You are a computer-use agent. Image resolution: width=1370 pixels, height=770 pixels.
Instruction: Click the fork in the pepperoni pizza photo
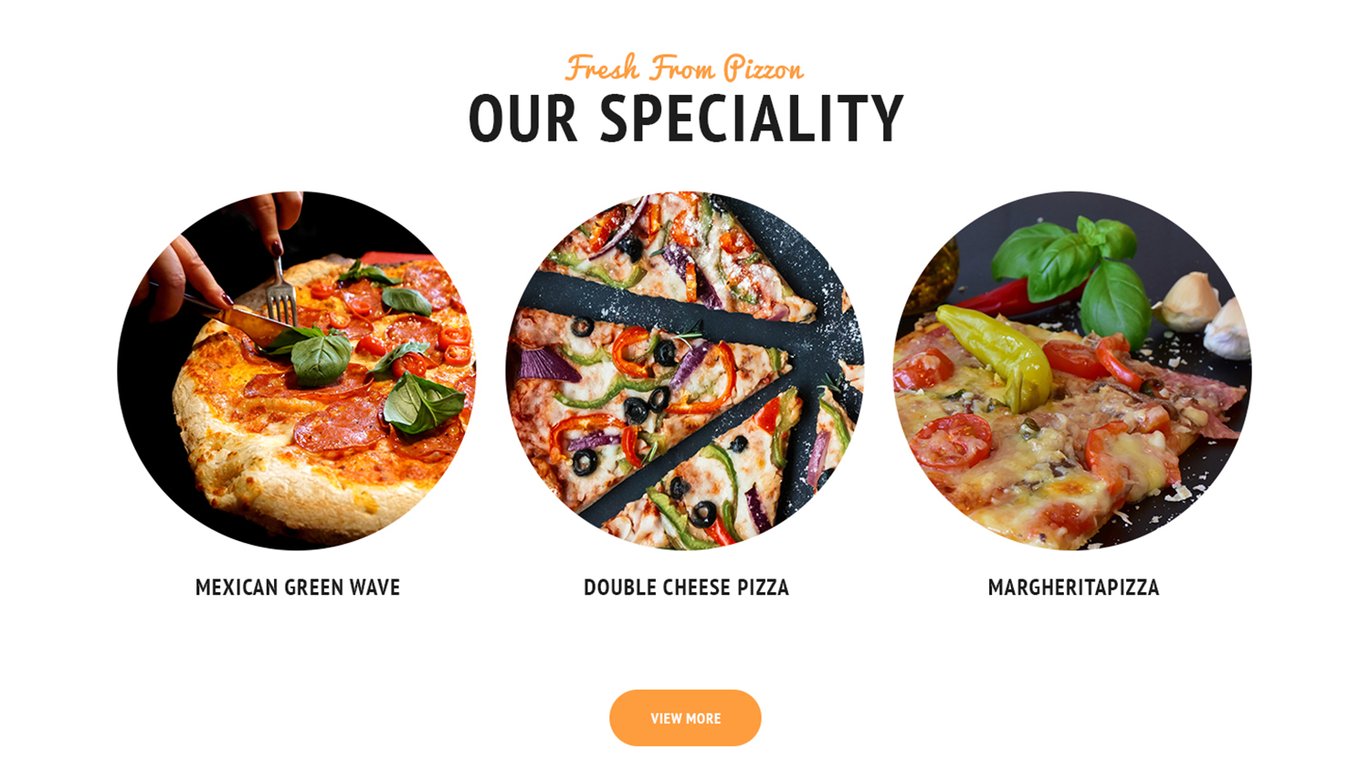tap(281, 291)
